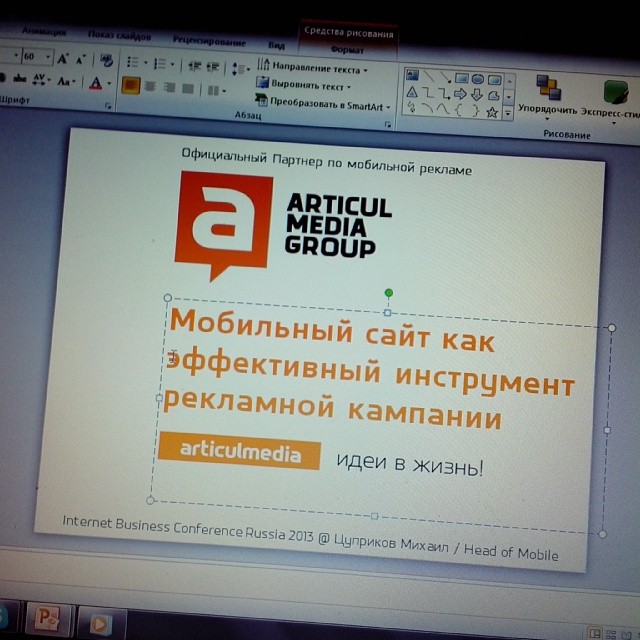Click Преобразовать в SmartArt
640x640 pixels.
[x=322, y=102]
